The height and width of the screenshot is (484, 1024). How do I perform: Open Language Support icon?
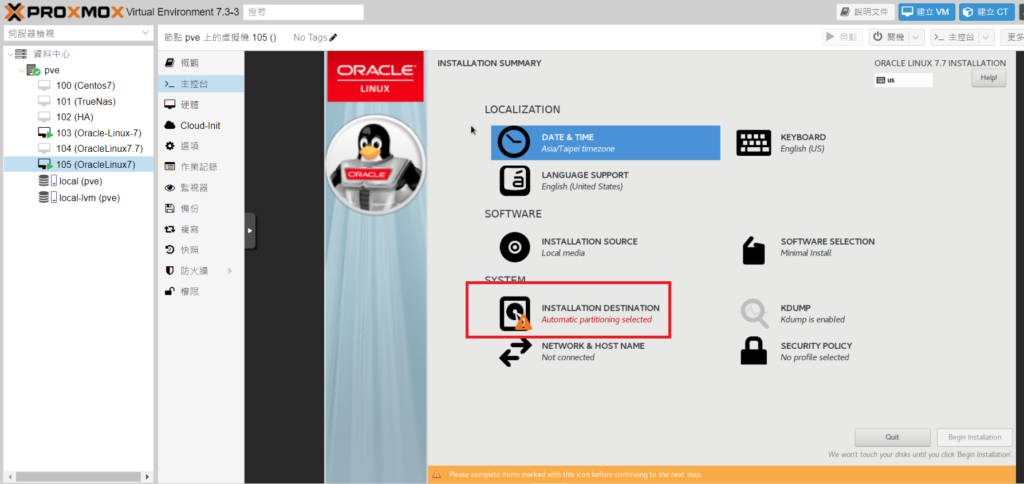(515, 180)
